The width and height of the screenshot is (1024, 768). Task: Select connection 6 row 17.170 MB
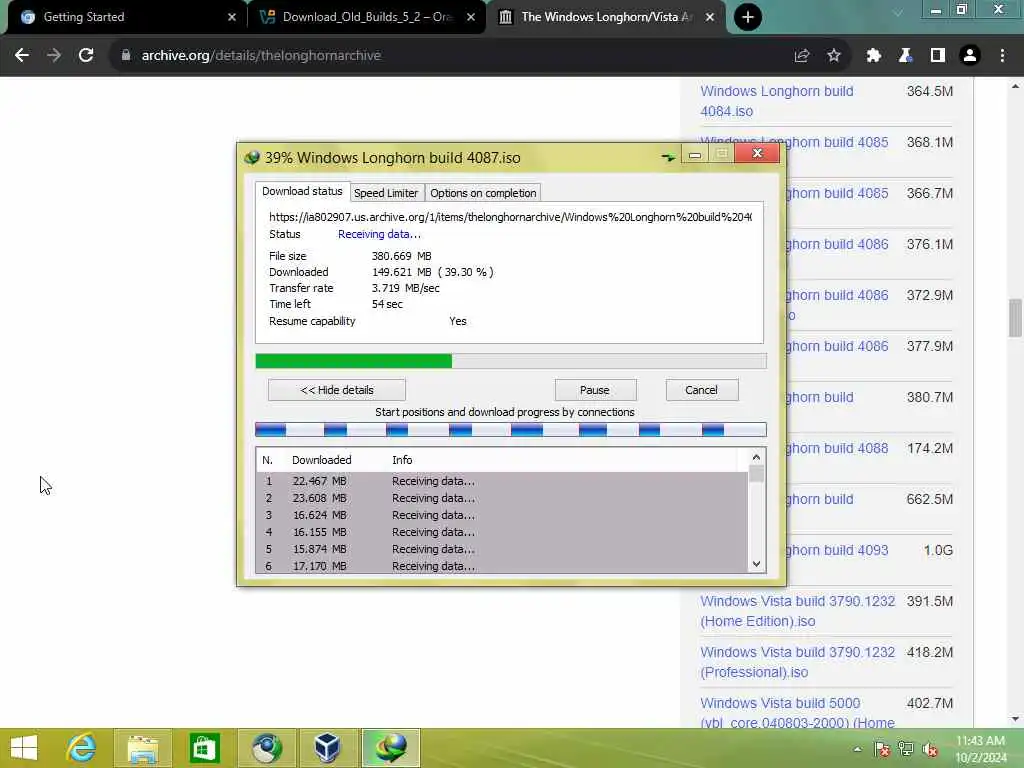(x=502, y=566)
